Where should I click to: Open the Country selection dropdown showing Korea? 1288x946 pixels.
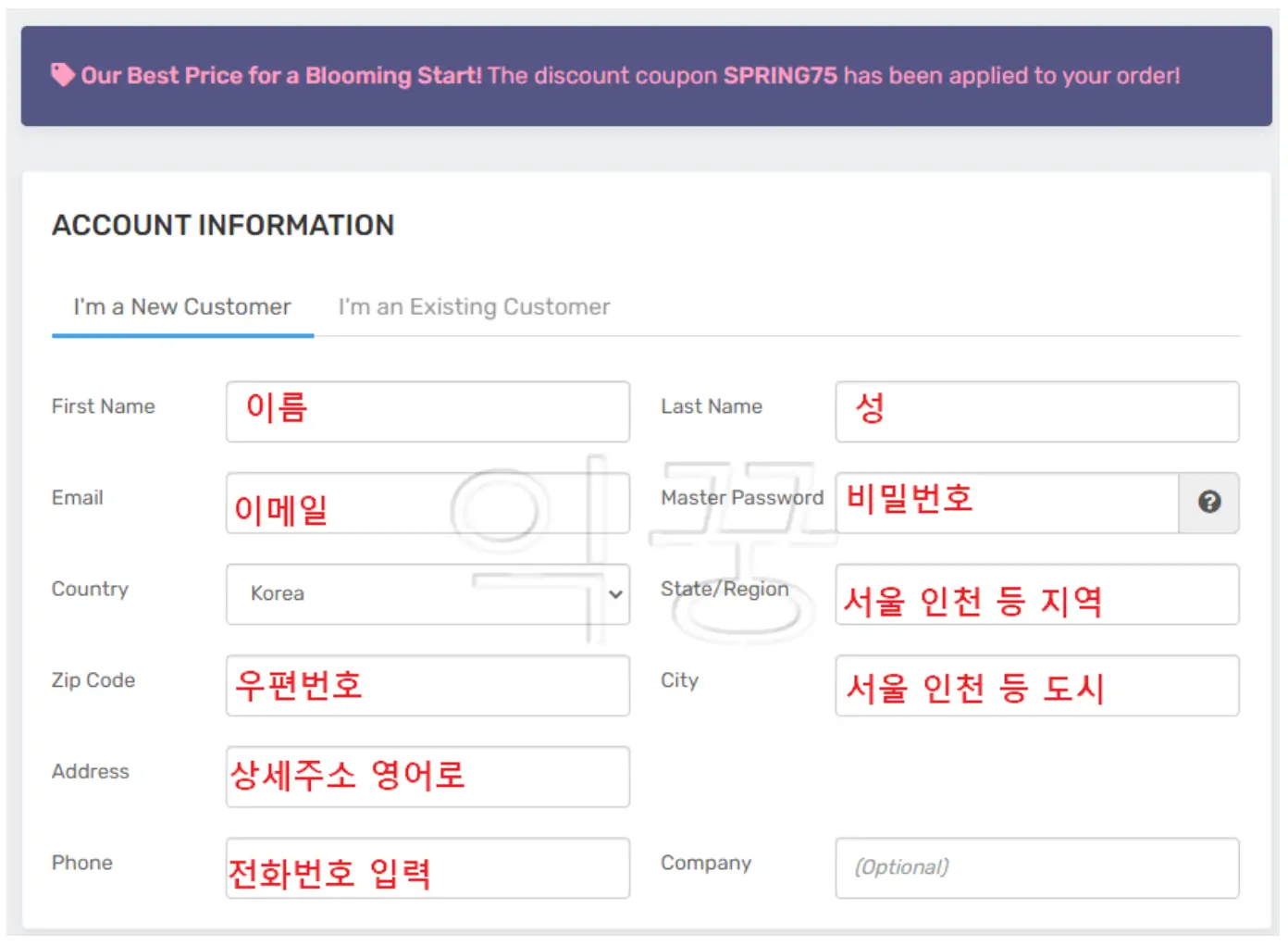click(x=427, y=595)
